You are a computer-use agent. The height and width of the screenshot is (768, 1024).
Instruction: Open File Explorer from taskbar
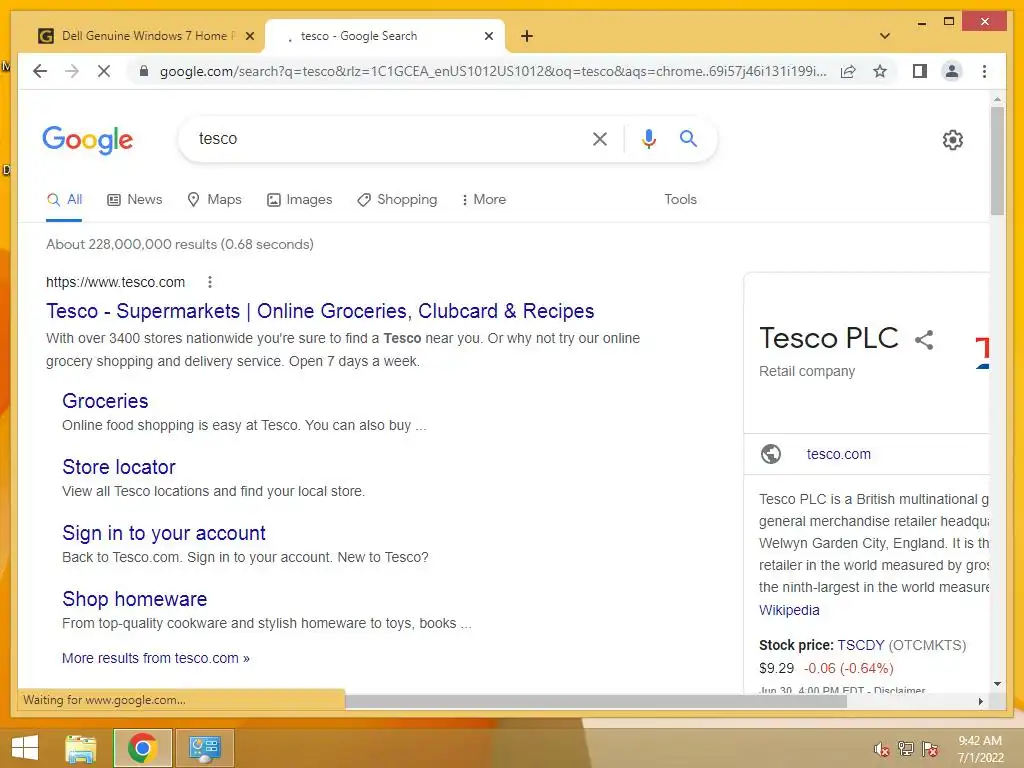coord(80,748)
